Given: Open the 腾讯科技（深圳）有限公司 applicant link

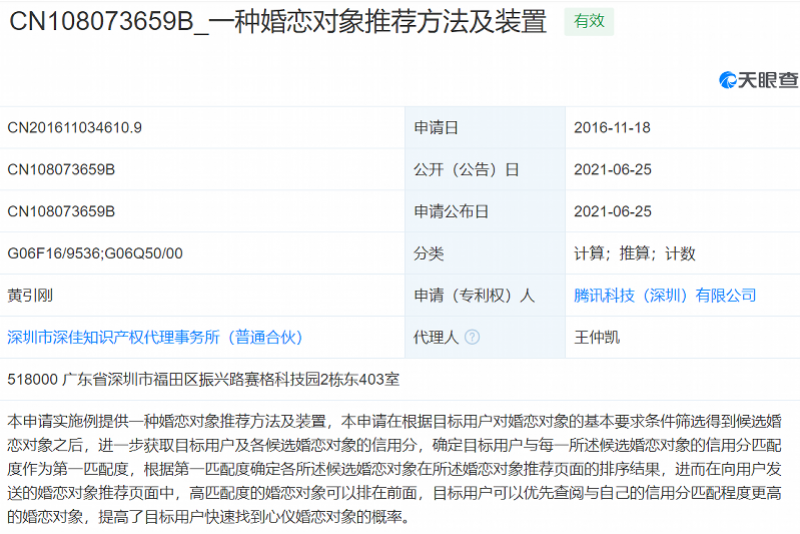Looking at the screenshot, I should [665, 295].
